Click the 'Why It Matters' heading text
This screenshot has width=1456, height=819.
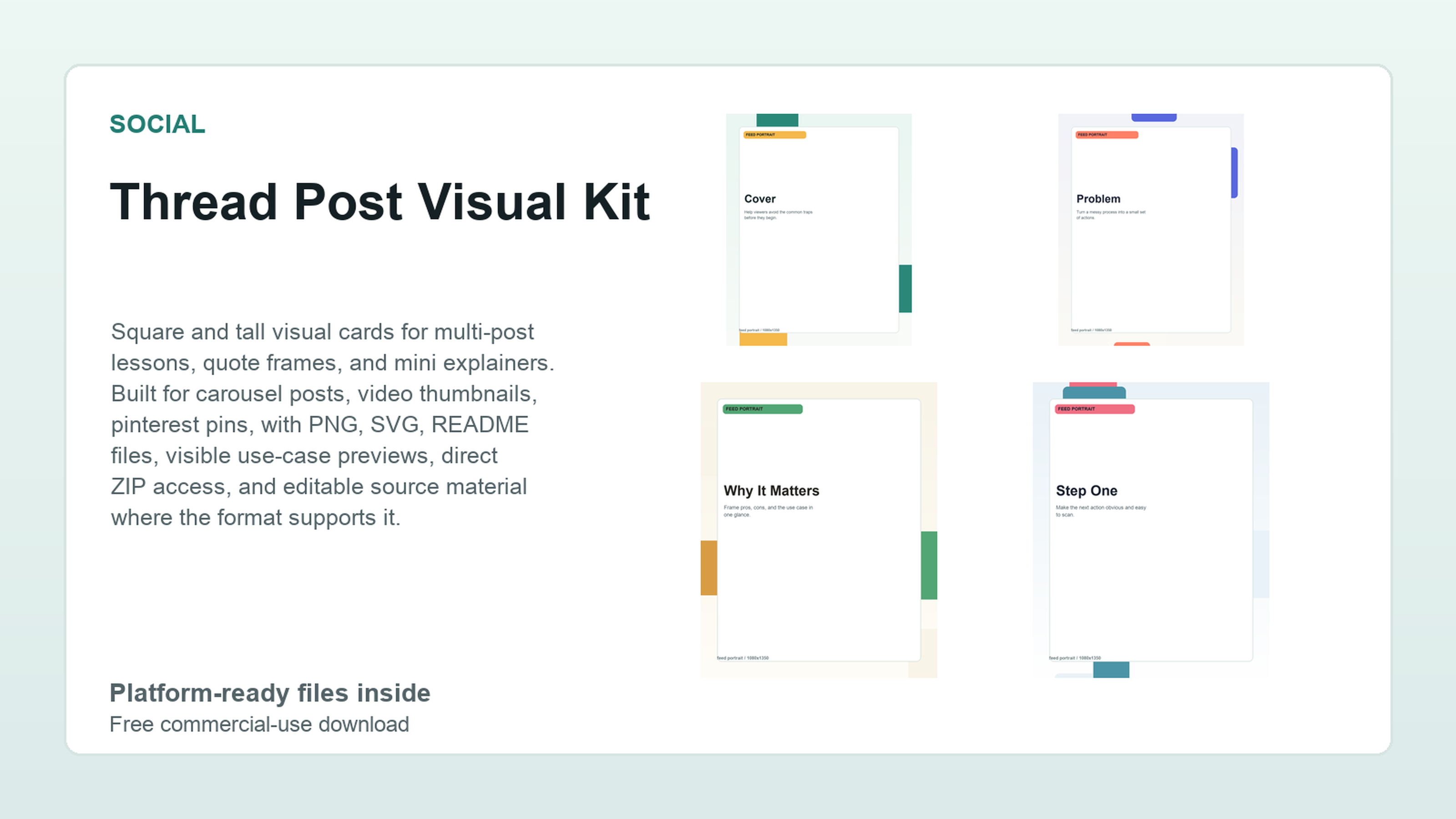(x=772, y=490)
